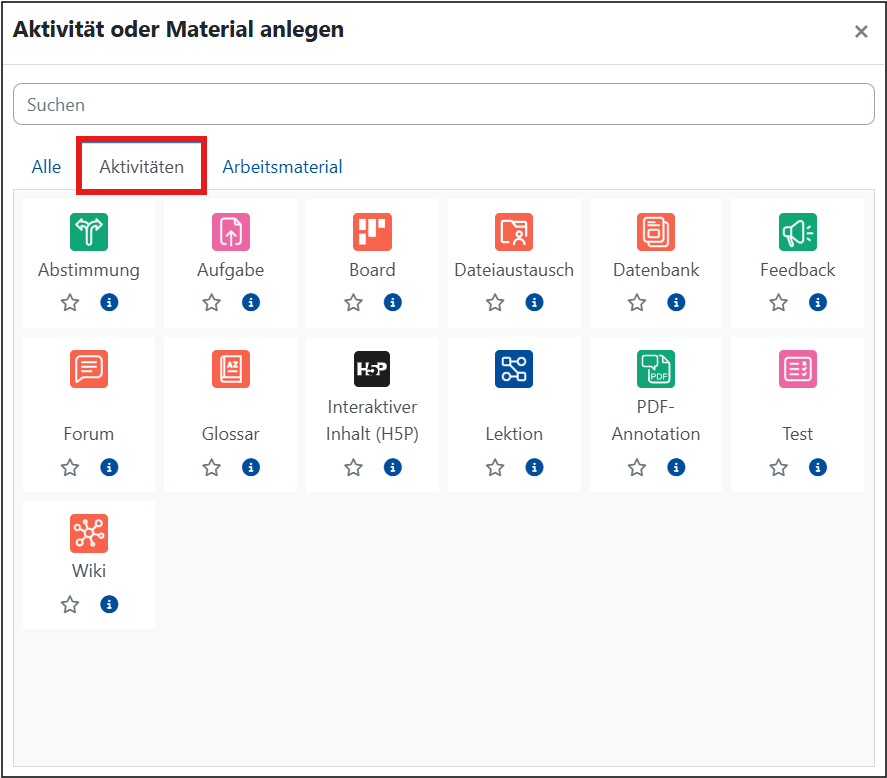Viewport: 887px width, 778px height.
Task: Open Board information icon
Action: point(393,303)
